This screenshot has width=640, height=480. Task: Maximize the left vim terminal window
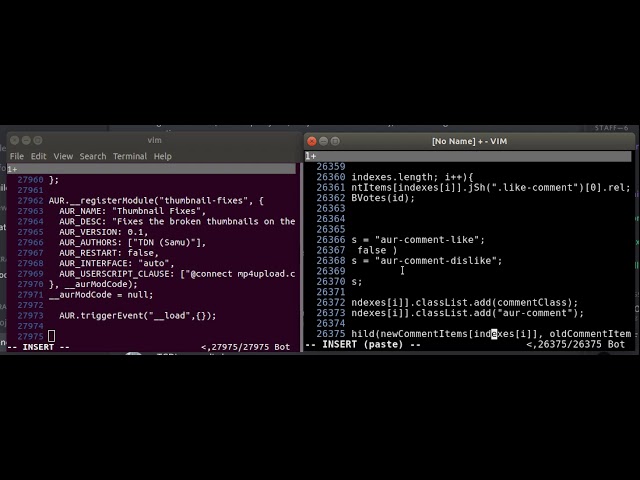coord(38,140)
